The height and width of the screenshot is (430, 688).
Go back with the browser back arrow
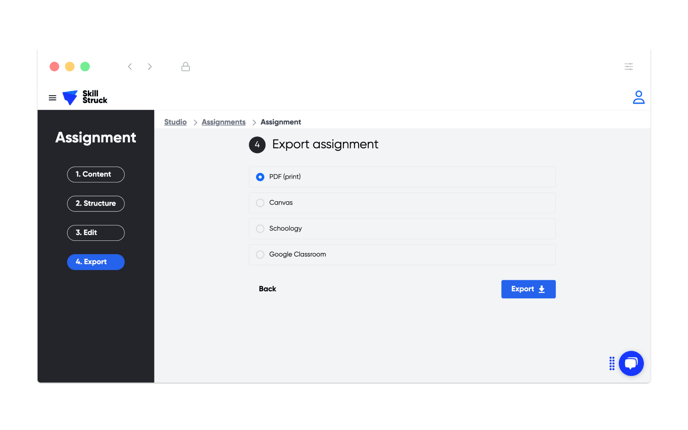click(130, 66)
